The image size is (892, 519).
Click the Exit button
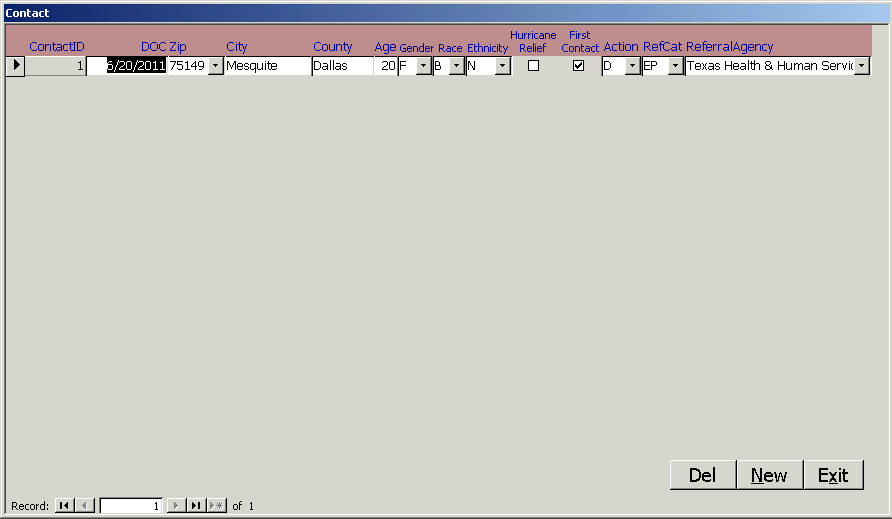point(833,475)
